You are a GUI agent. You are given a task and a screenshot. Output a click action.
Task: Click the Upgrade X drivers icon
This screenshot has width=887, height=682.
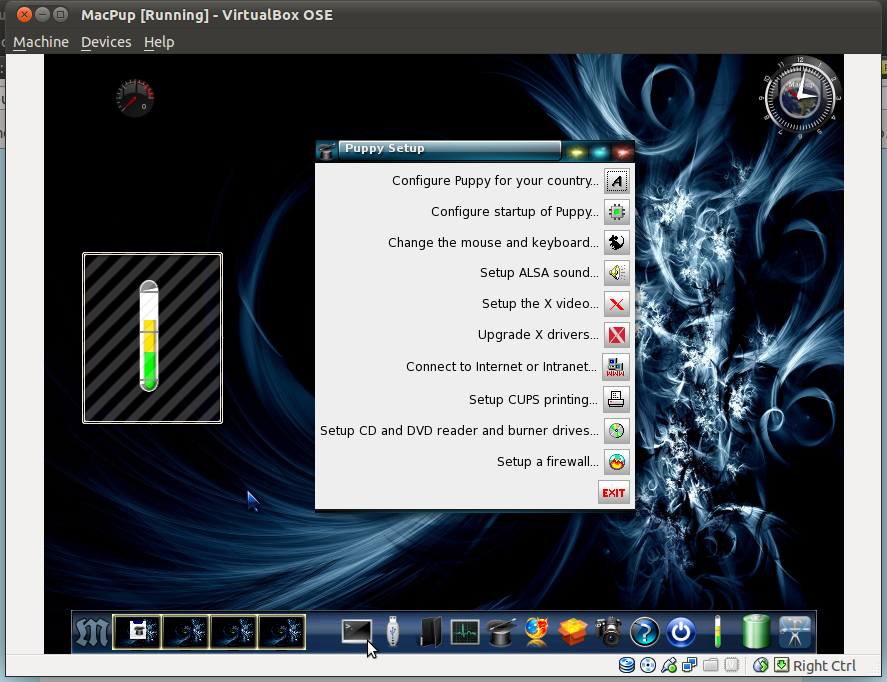(x=614, y=335)
